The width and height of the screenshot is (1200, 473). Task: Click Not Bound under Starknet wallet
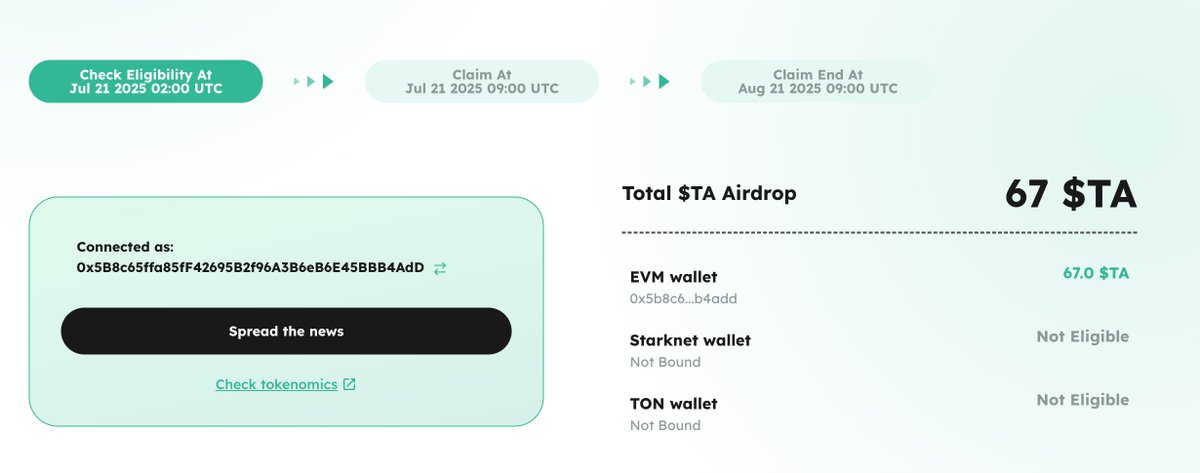coord(665,362)
